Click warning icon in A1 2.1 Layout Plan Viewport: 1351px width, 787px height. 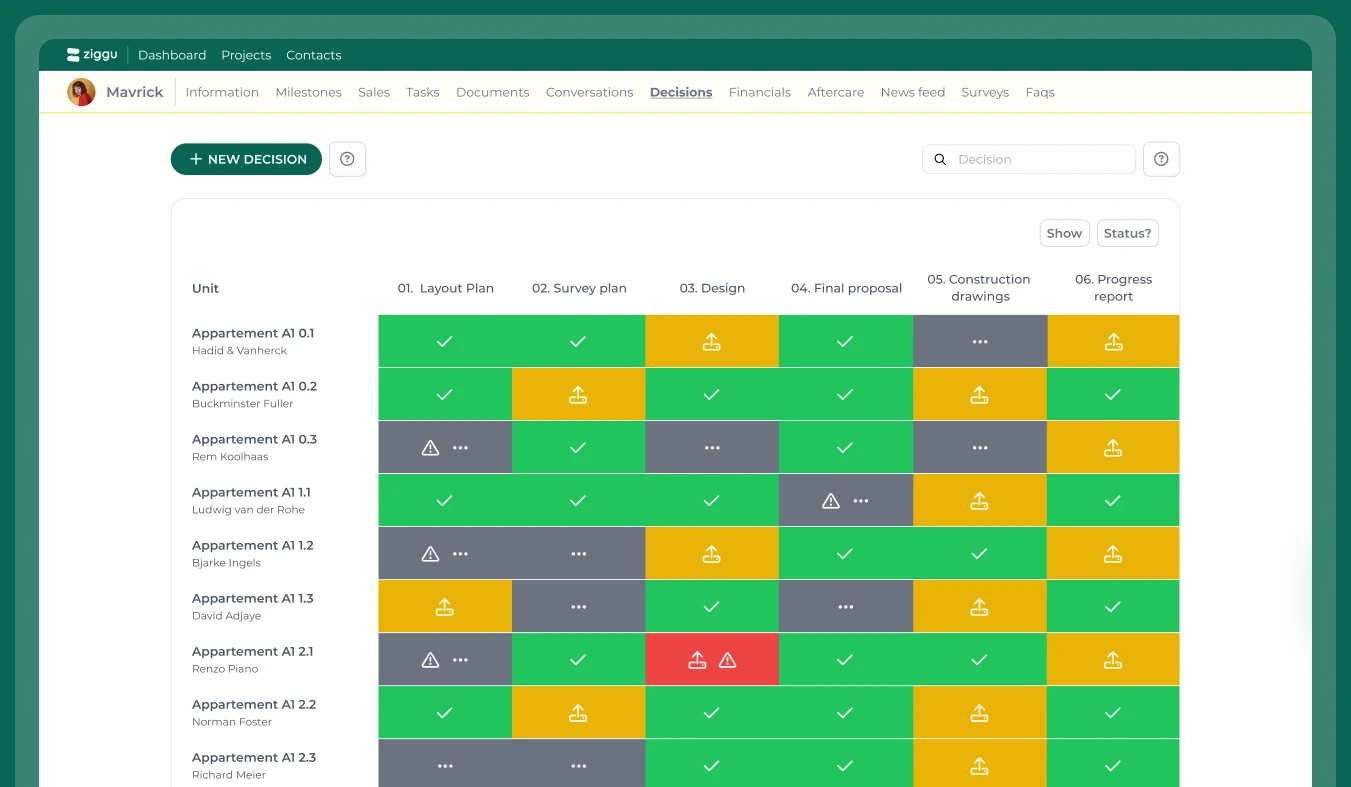click(x=430, y=660)
